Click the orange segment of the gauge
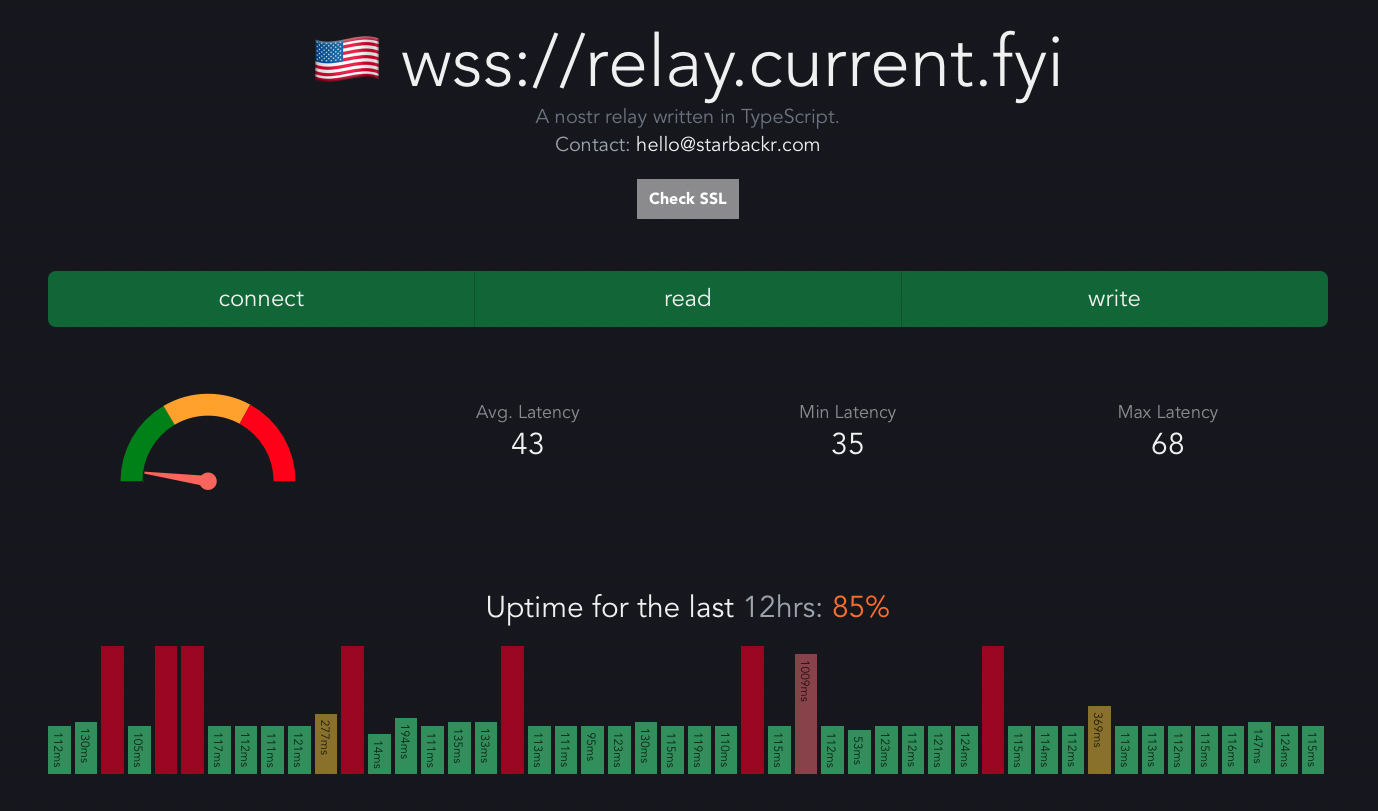 (x=206, y=405)
